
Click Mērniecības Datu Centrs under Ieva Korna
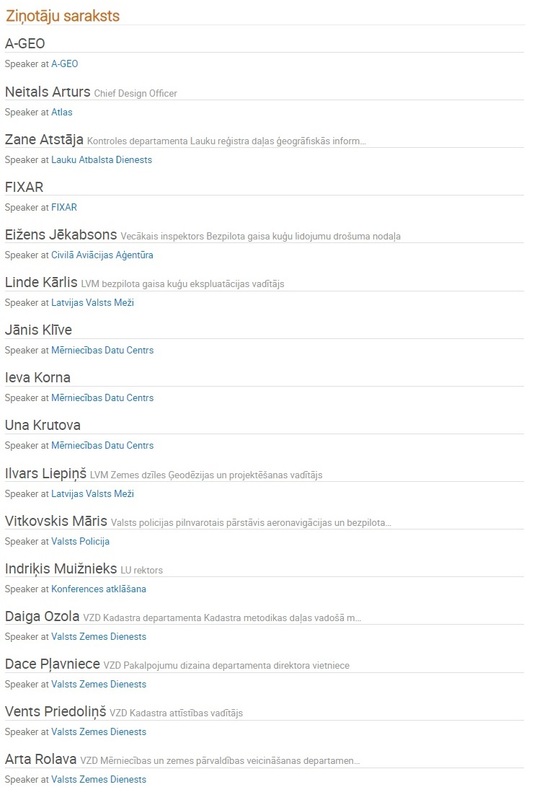coord(102,397)
